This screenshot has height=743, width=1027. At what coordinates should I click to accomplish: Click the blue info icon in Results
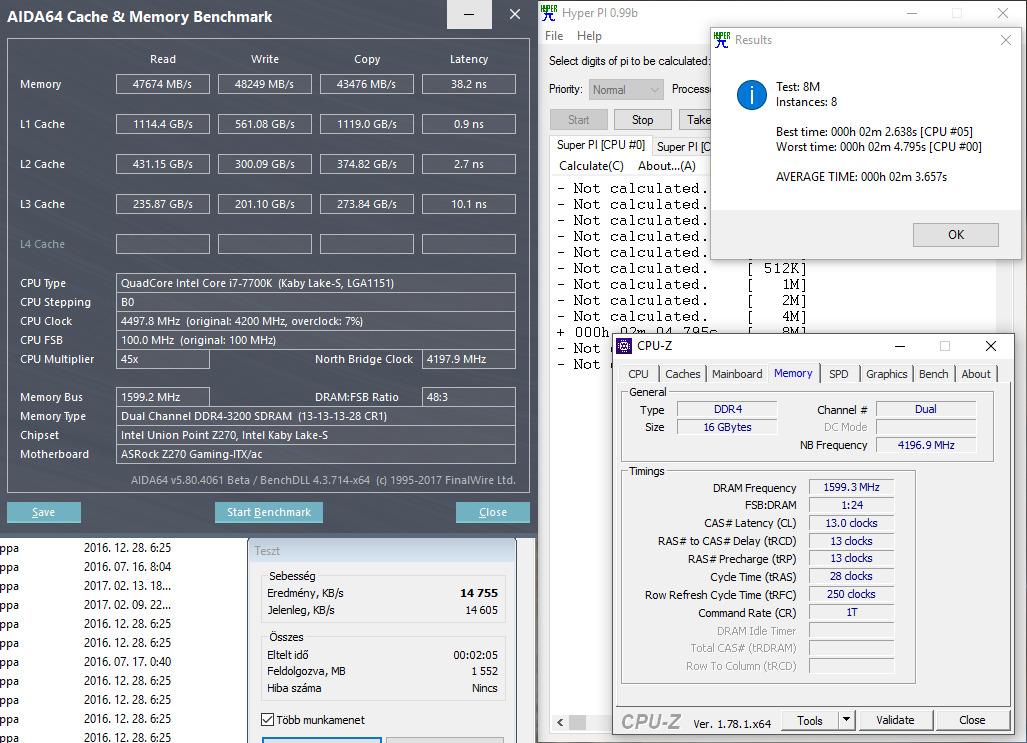point(751,95)
